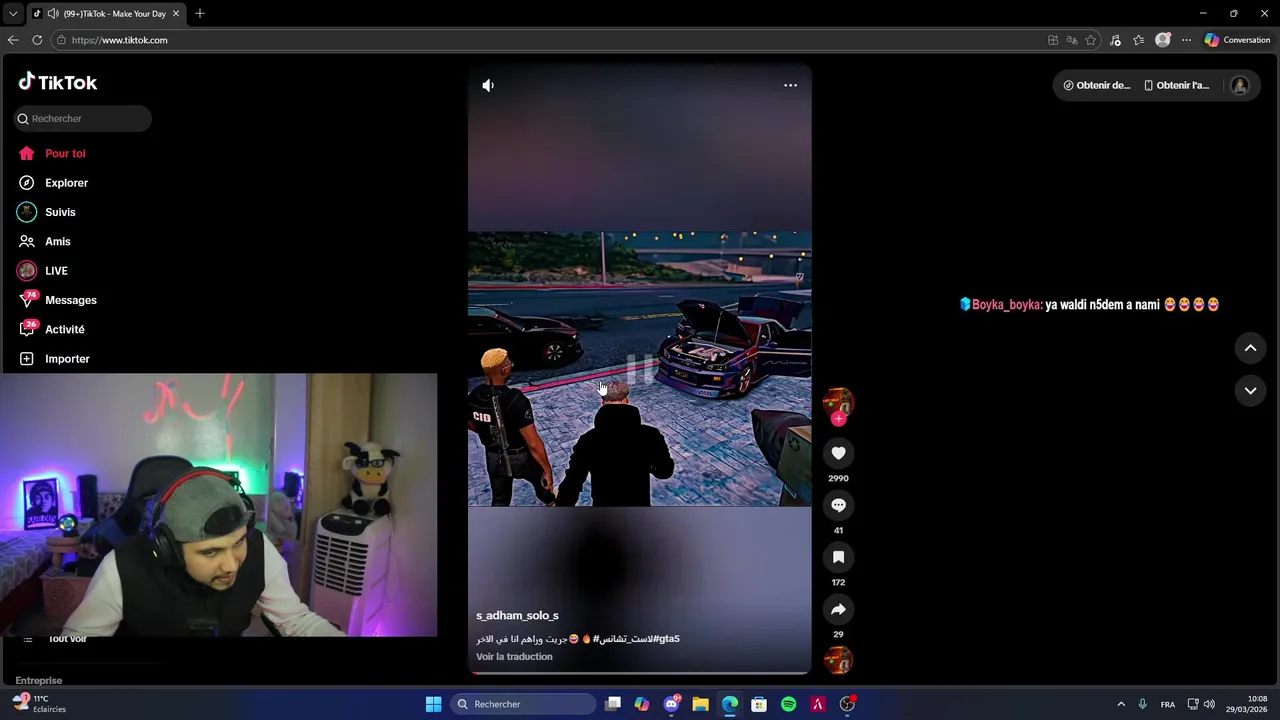
Task: Open Spotify from the taskbar
Action: click(788, 704)
